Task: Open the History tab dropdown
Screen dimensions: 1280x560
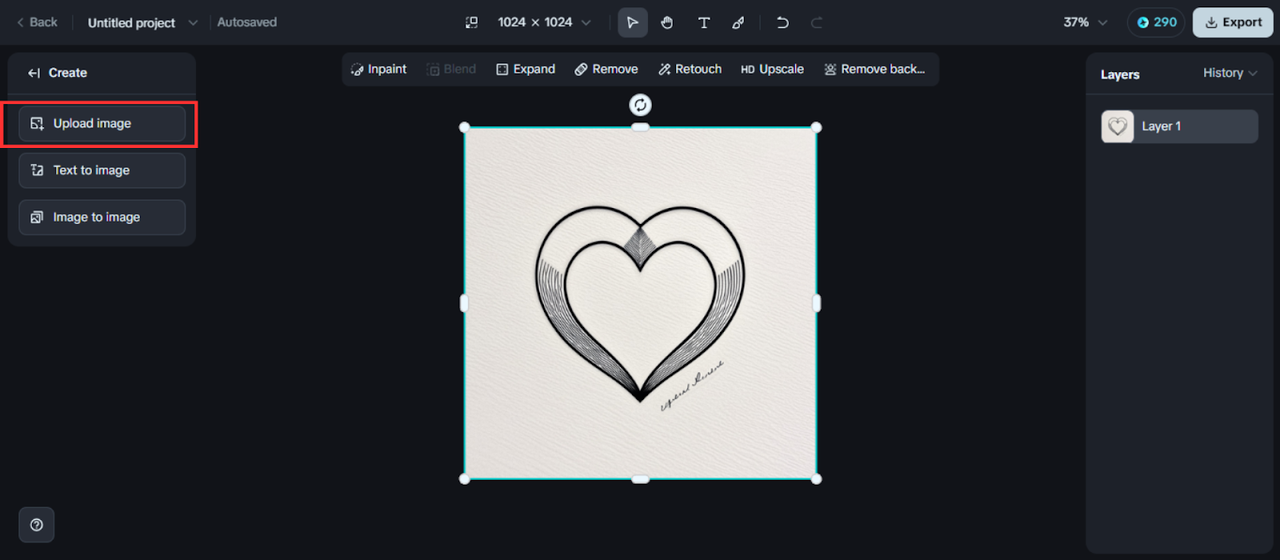Action: pyautogui.click(x=1230, y=73)
